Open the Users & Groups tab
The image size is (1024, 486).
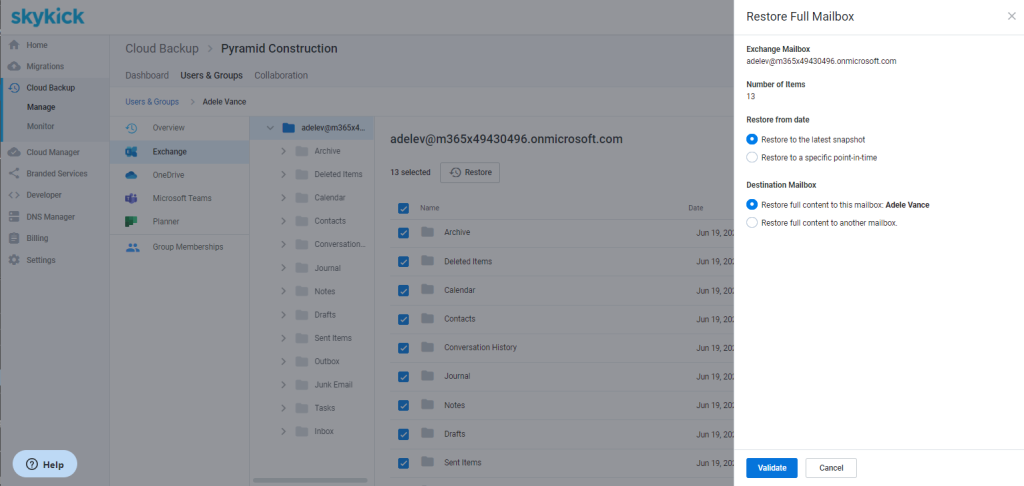tap(212, 75)
